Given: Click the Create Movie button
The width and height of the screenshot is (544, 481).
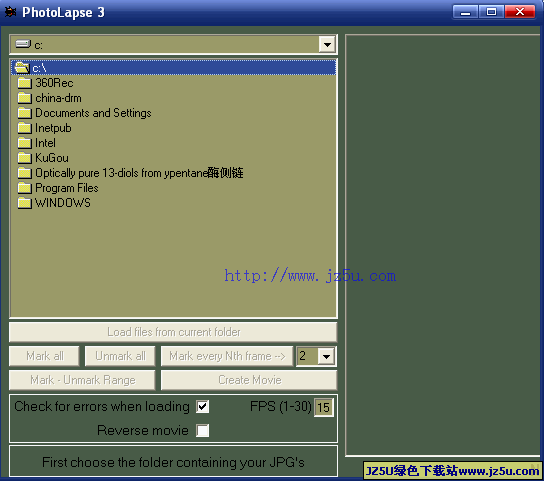Looking at the screenshot, I should [x=249, y=380].
